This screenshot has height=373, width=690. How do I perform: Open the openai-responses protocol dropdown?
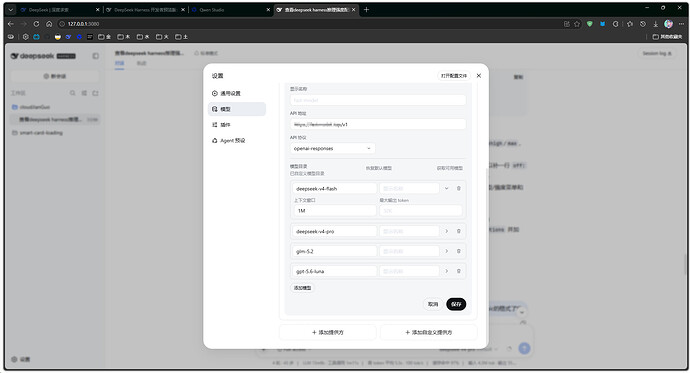click(332, 149)
